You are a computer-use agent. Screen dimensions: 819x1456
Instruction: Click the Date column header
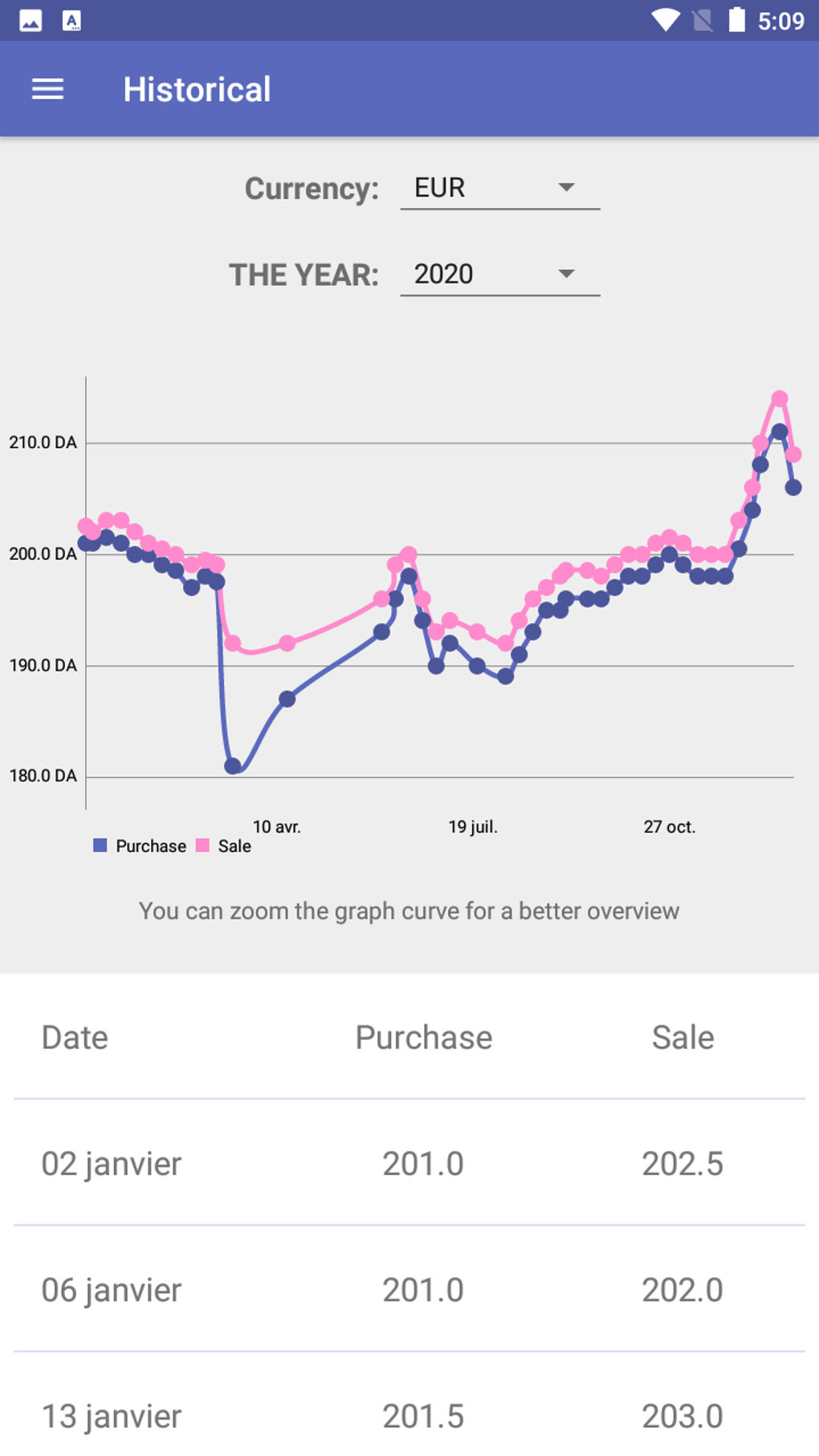coord(75,1038)
